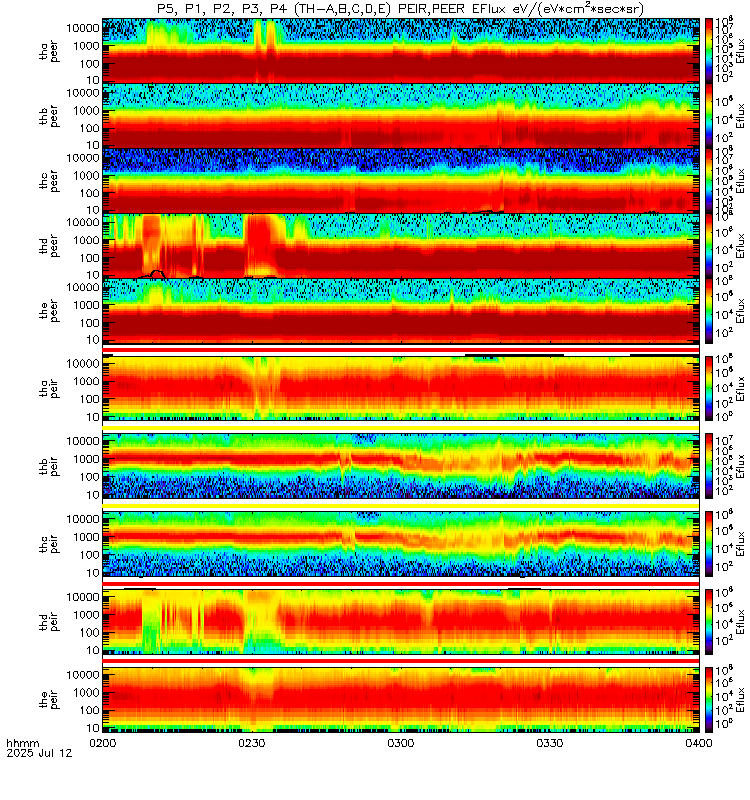Click the thb peir Eflux color bar

click(709, 465)
